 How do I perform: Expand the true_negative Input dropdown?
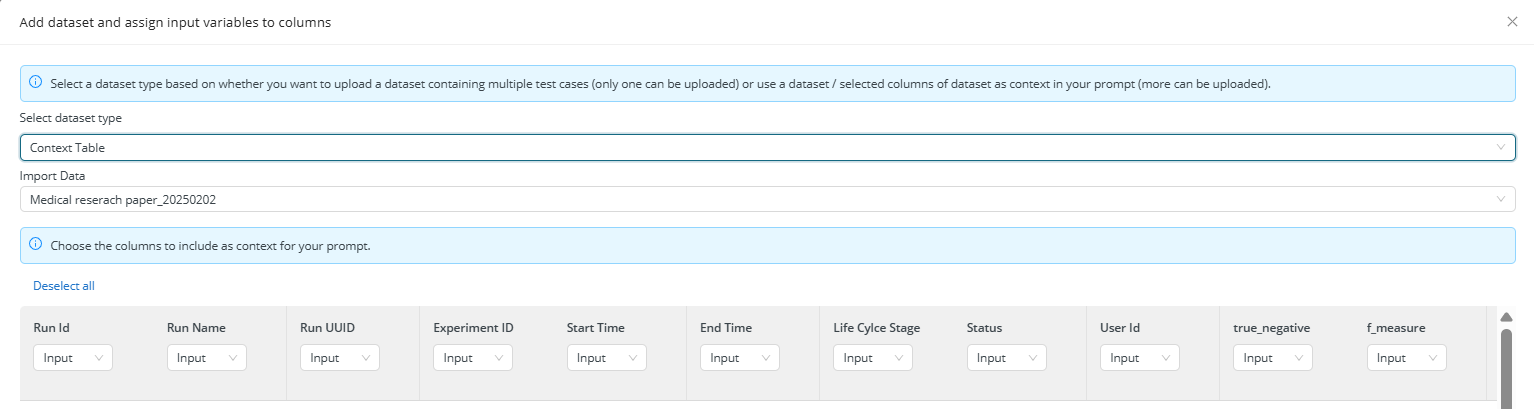(1273, 358)
